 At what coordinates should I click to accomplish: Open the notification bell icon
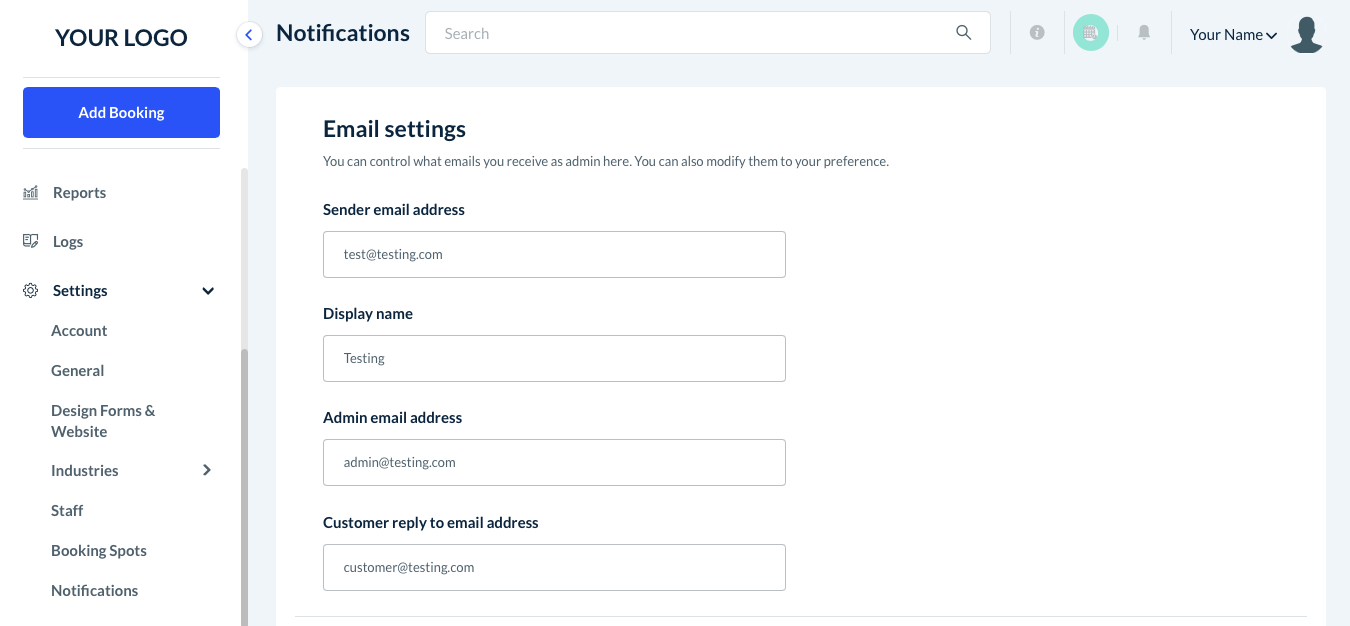coord(1144,33)
